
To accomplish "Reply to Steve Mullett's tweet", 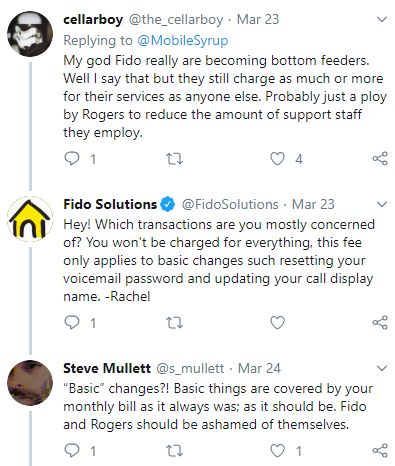I will click(72, 451).
